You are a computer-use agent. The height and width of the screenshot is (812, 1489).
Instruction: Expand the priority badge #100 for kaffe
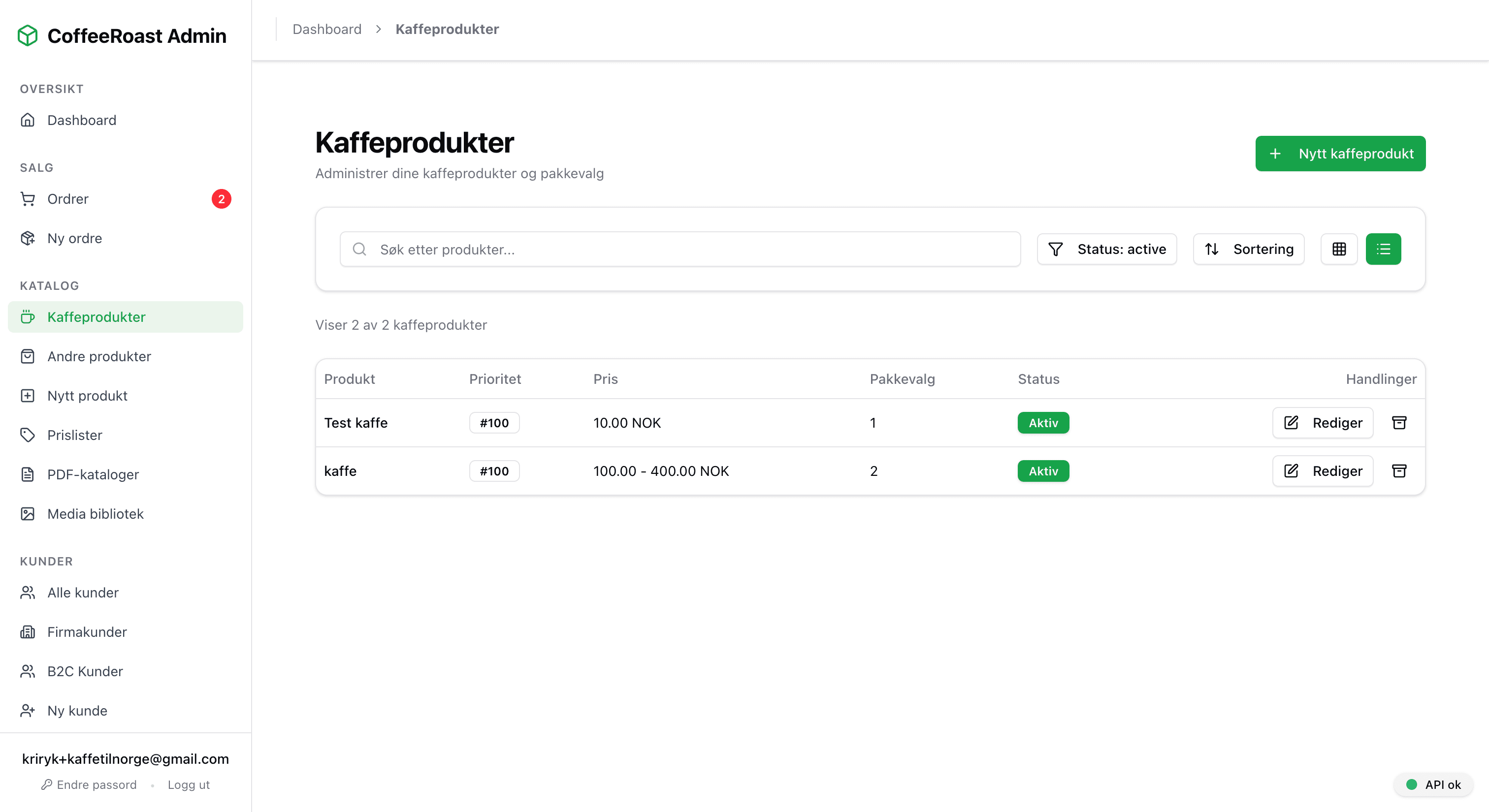coord(494,470)
